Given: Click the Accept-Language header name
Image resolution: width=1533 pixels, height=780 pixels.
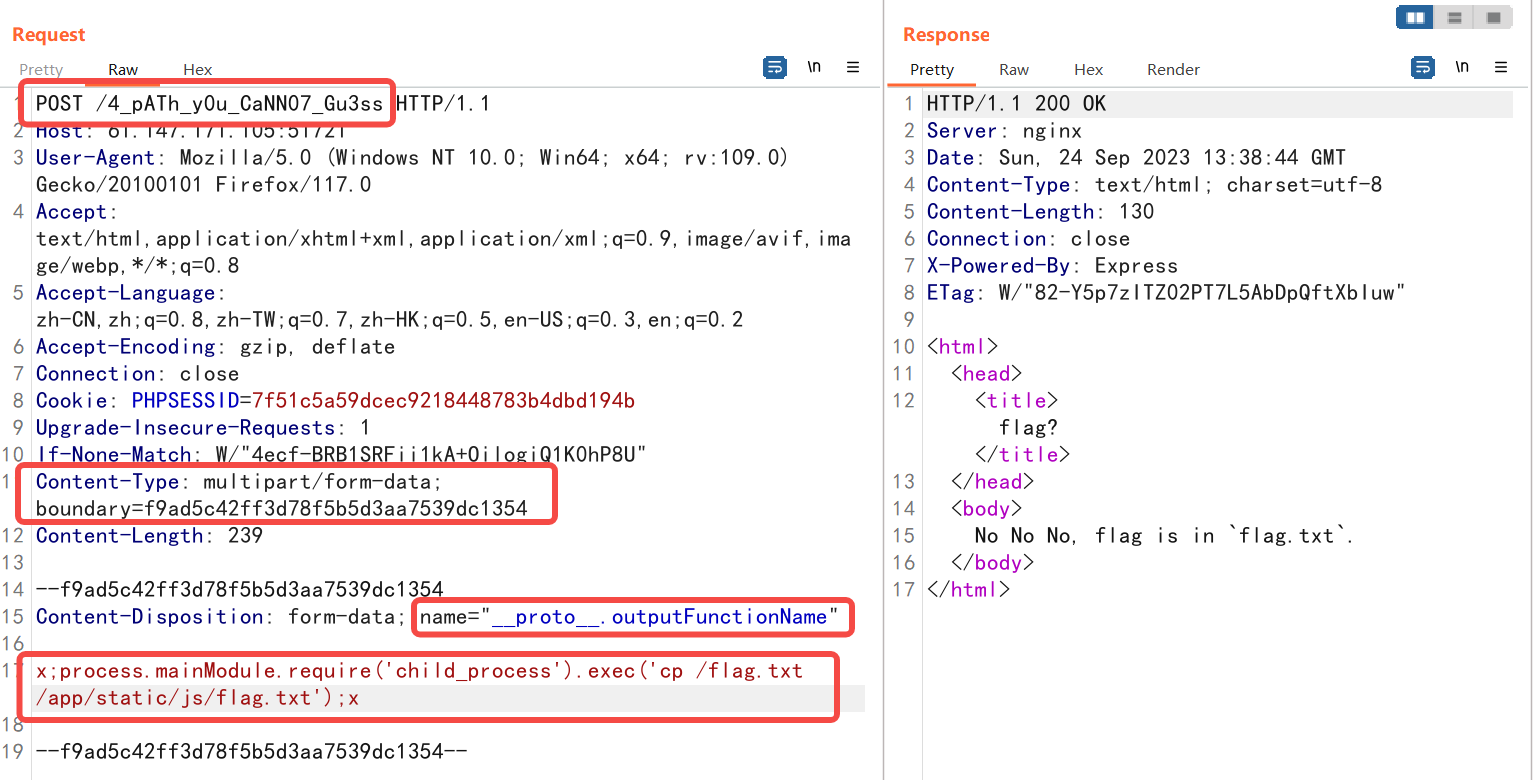Looking at the screenshot, I should point(127,293).
